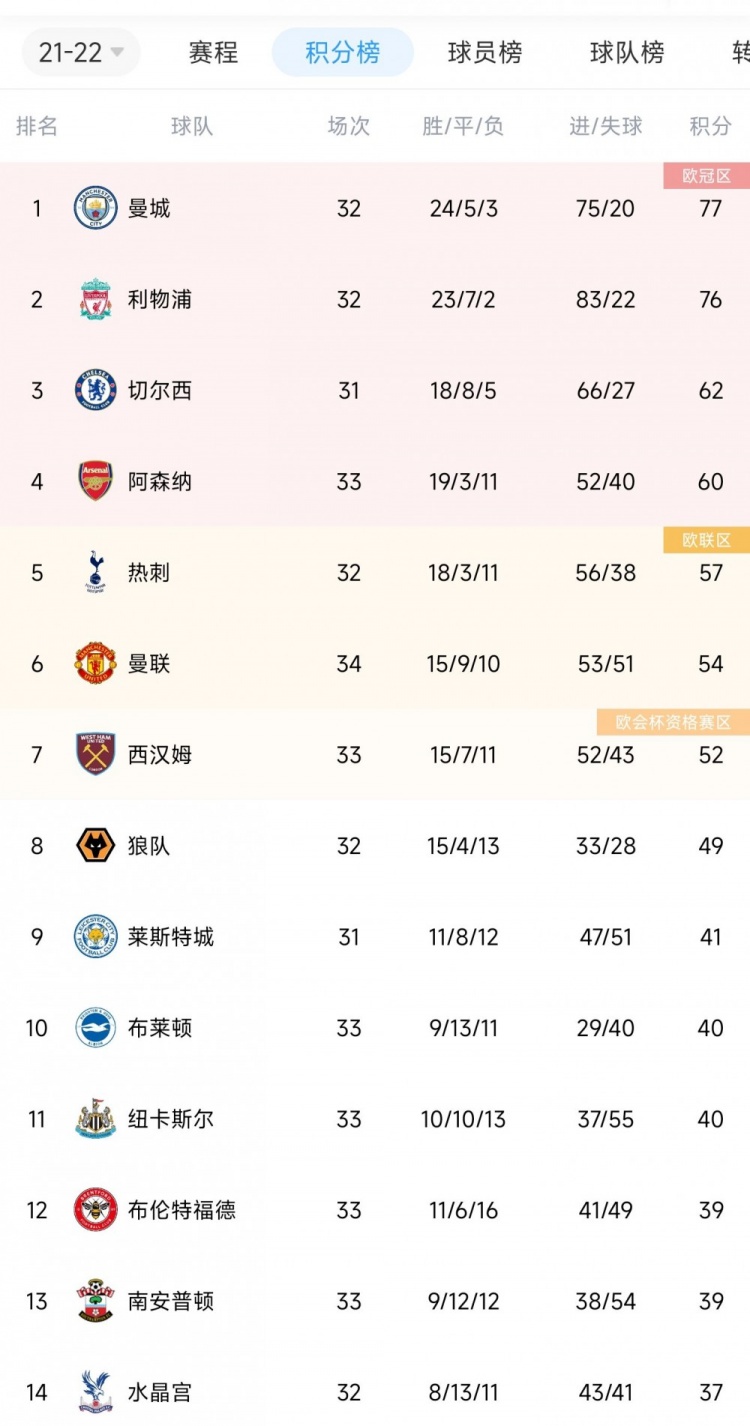Tap the Liverpool club crest
Viewport: 750px width, 1426px height.
(x=96, y=299)
